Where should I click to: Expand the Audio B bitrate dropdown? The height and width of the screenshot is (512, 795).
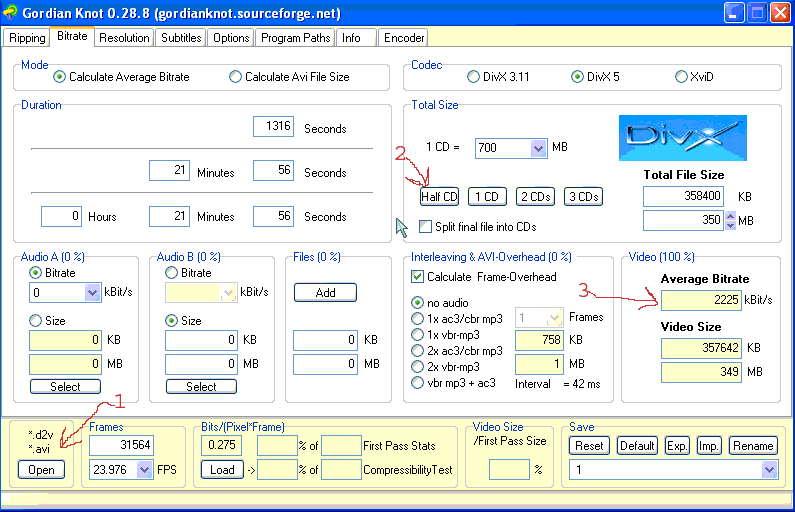[x=228, y=292]
